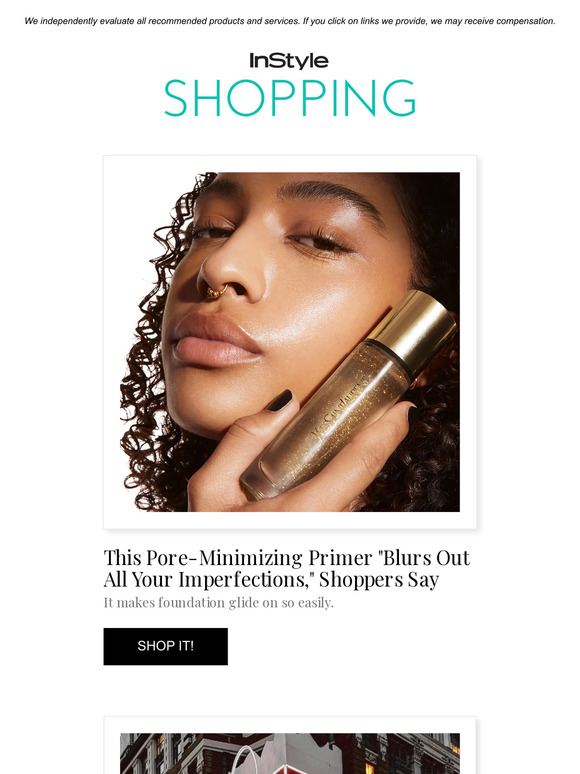Click the affiliate disclaimer text at top
The width and height of the screenshot is (580, 774).
point(290,21)
